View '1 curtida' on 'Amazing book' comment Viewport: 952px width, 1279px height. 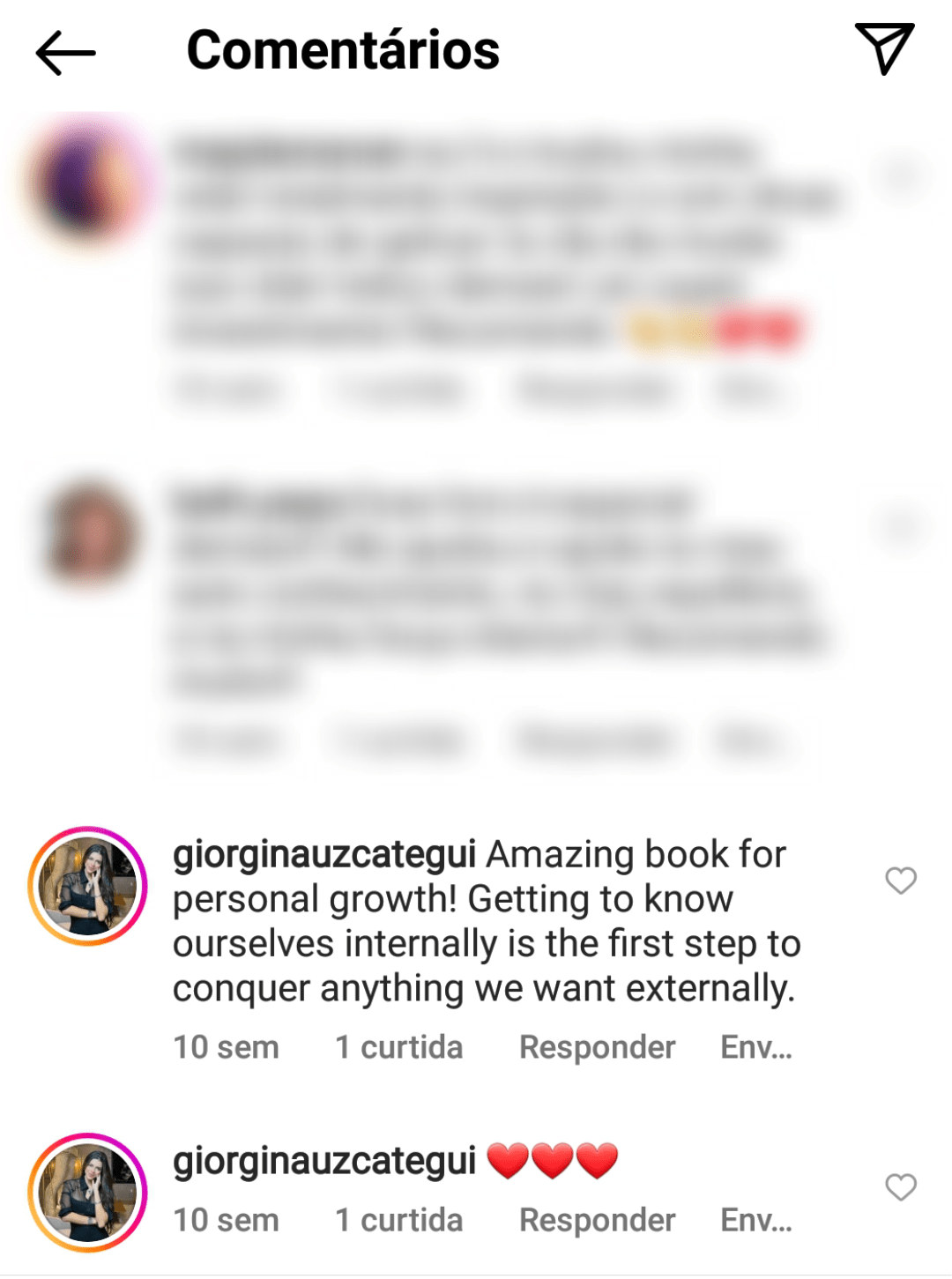click(x=398, y=1047)
